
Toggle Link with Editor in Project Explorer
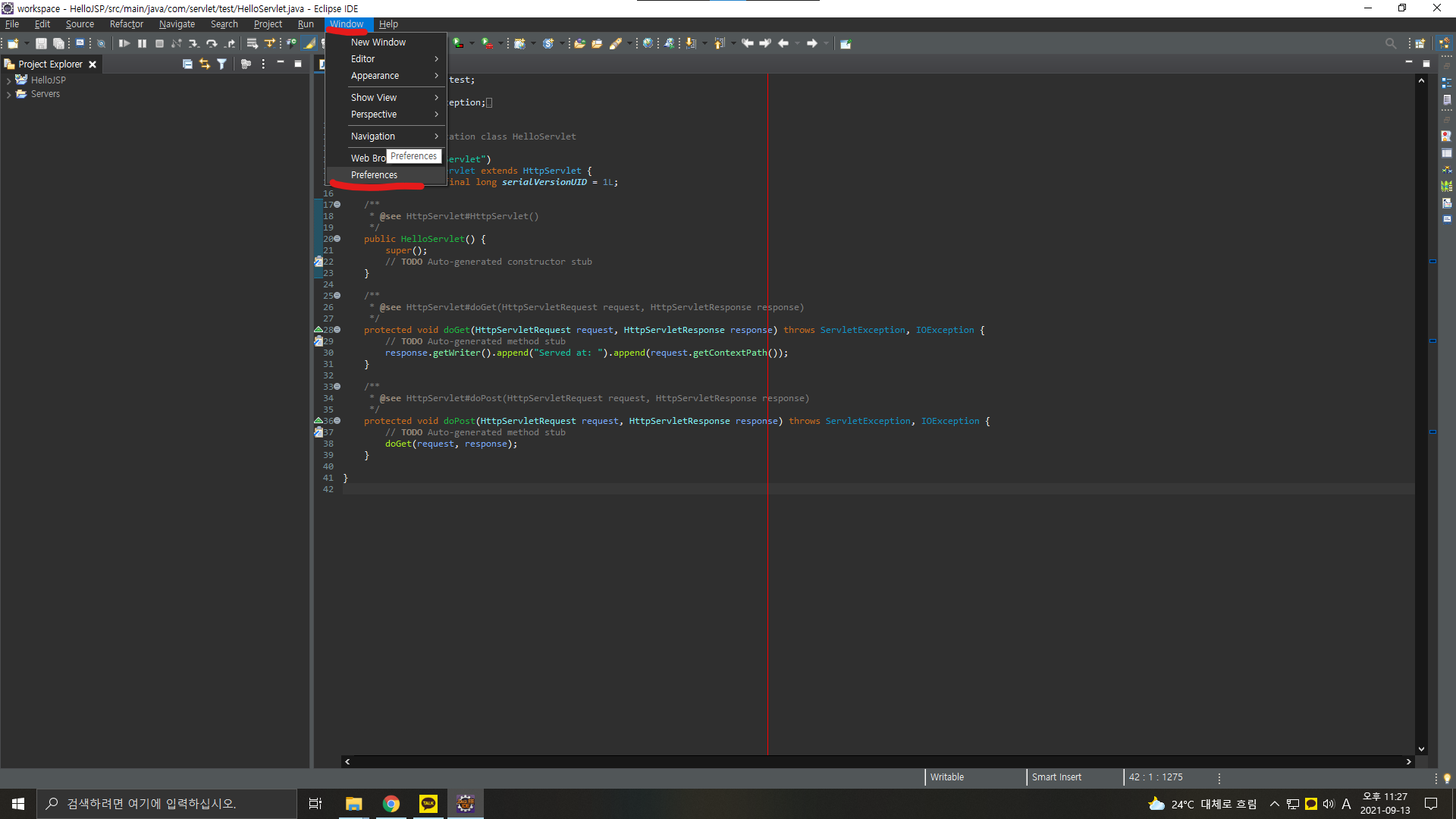pyautogui.click(x=205, y=64)
